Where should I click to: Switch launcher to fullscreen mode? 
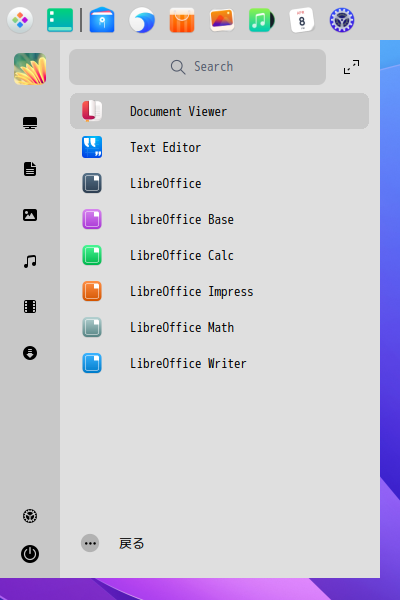pos(351,67)
